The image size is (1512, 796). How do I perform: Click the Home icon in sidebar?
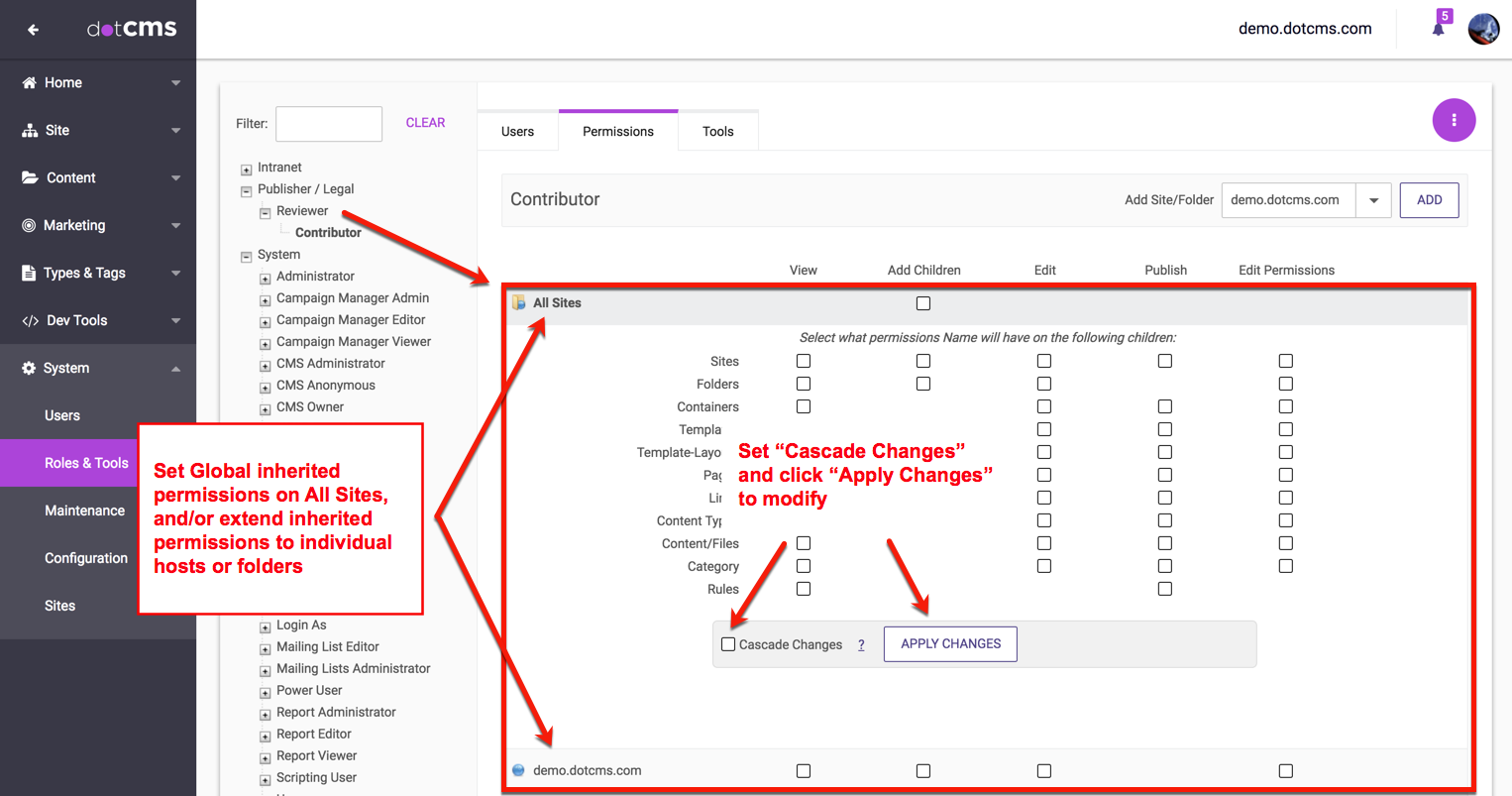tap(30, 83)
